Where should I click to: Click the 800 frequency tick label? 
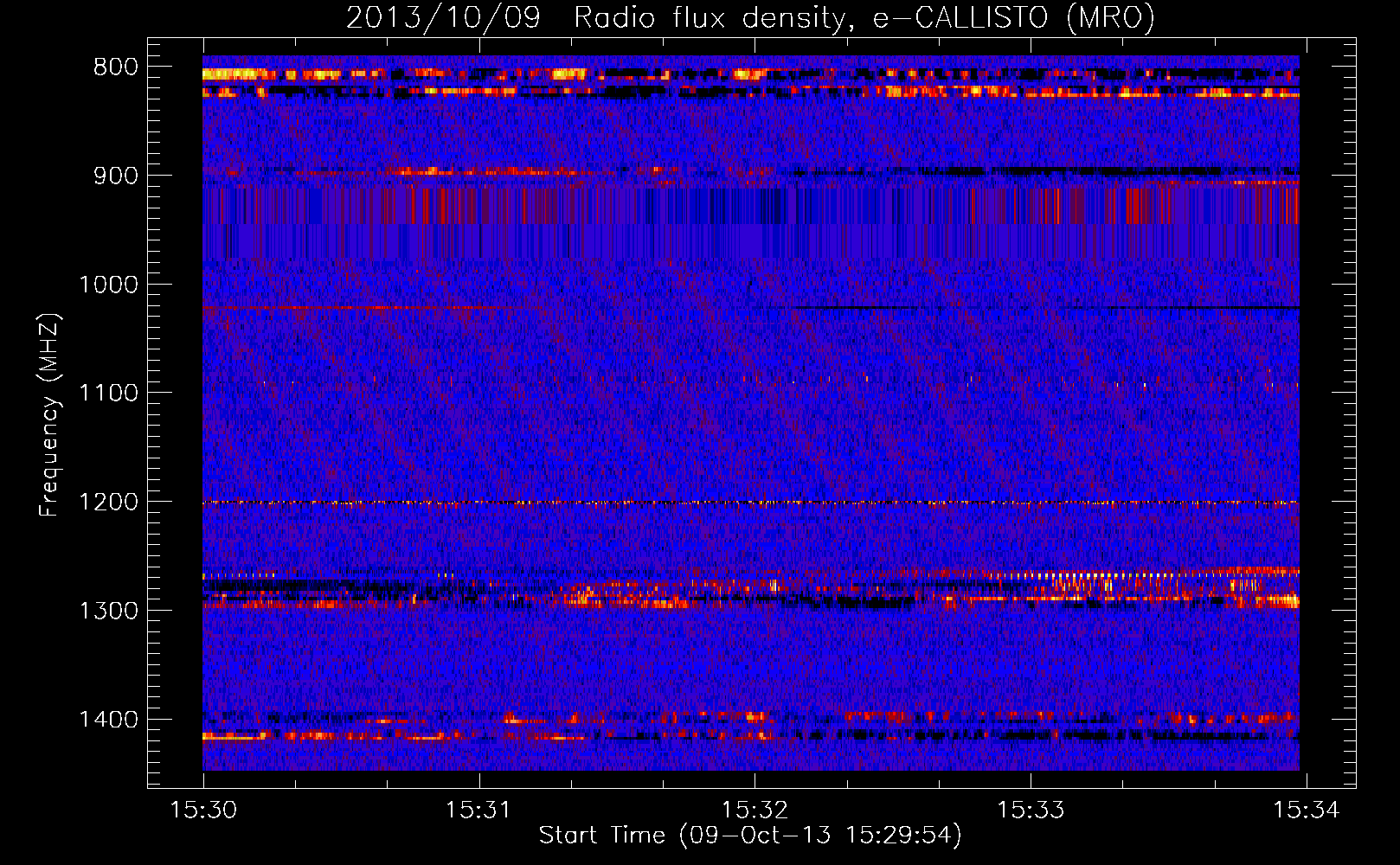click(x=116, y=67)
